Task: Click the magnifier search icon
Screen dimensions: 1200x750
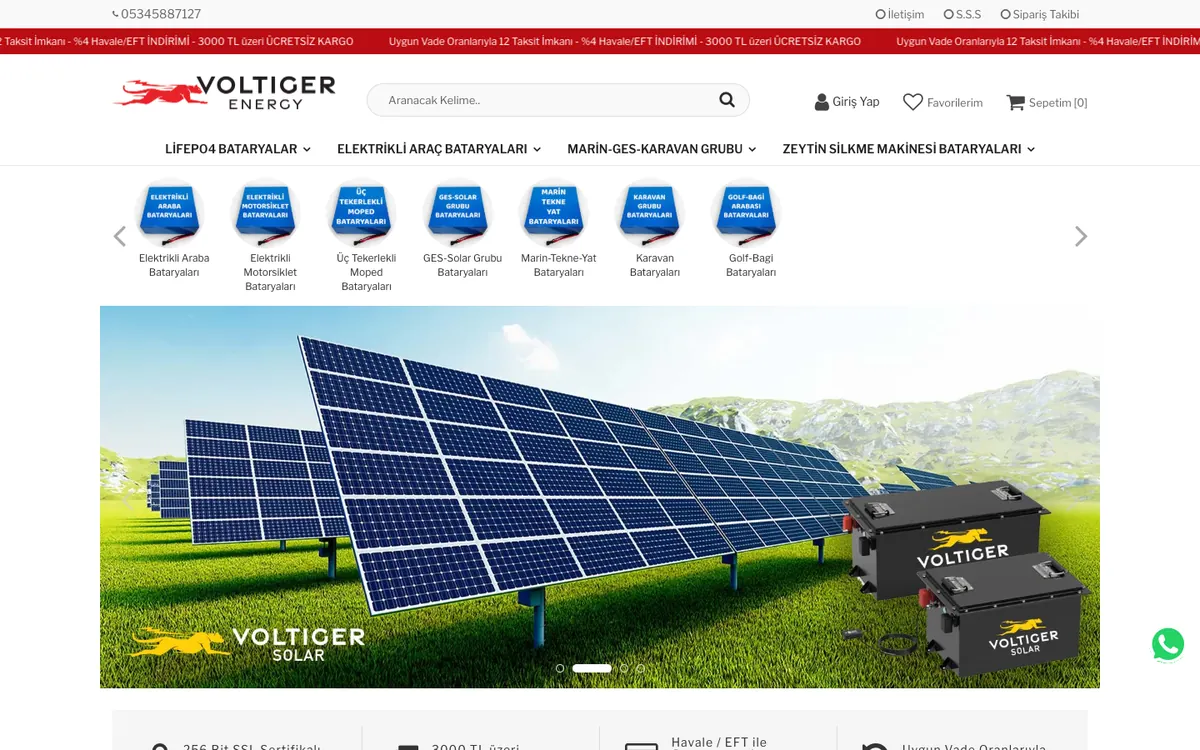Action: (727, 100)
